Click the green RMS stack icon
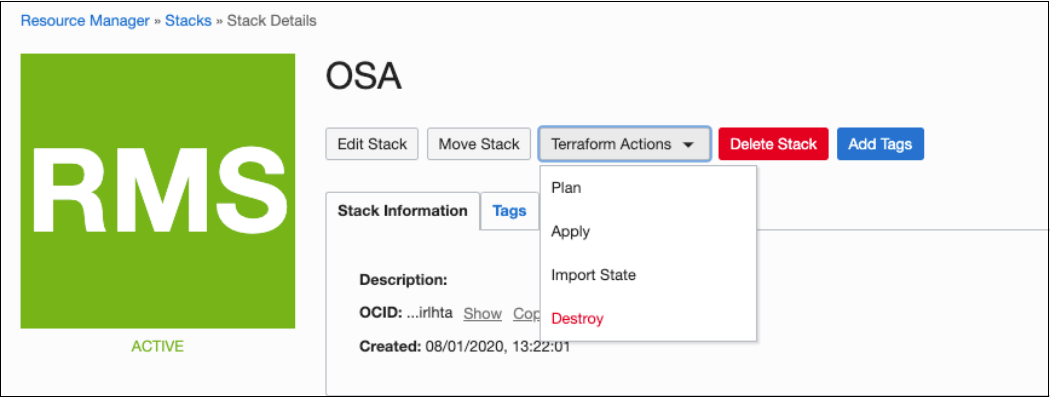 pos(158,191)
